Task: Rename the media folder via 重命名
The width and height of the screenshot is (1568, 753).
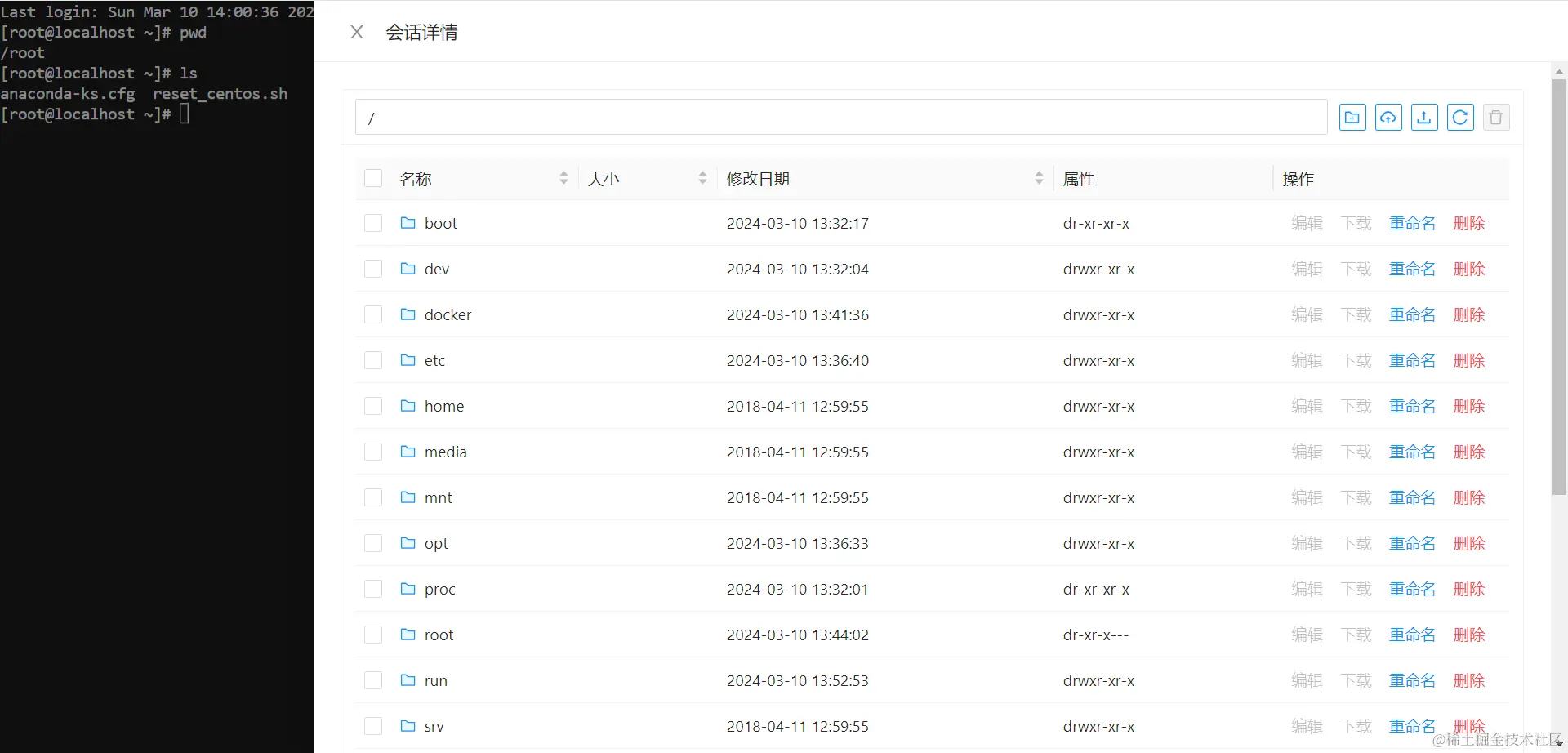Action: click(x=1412, y=452)
